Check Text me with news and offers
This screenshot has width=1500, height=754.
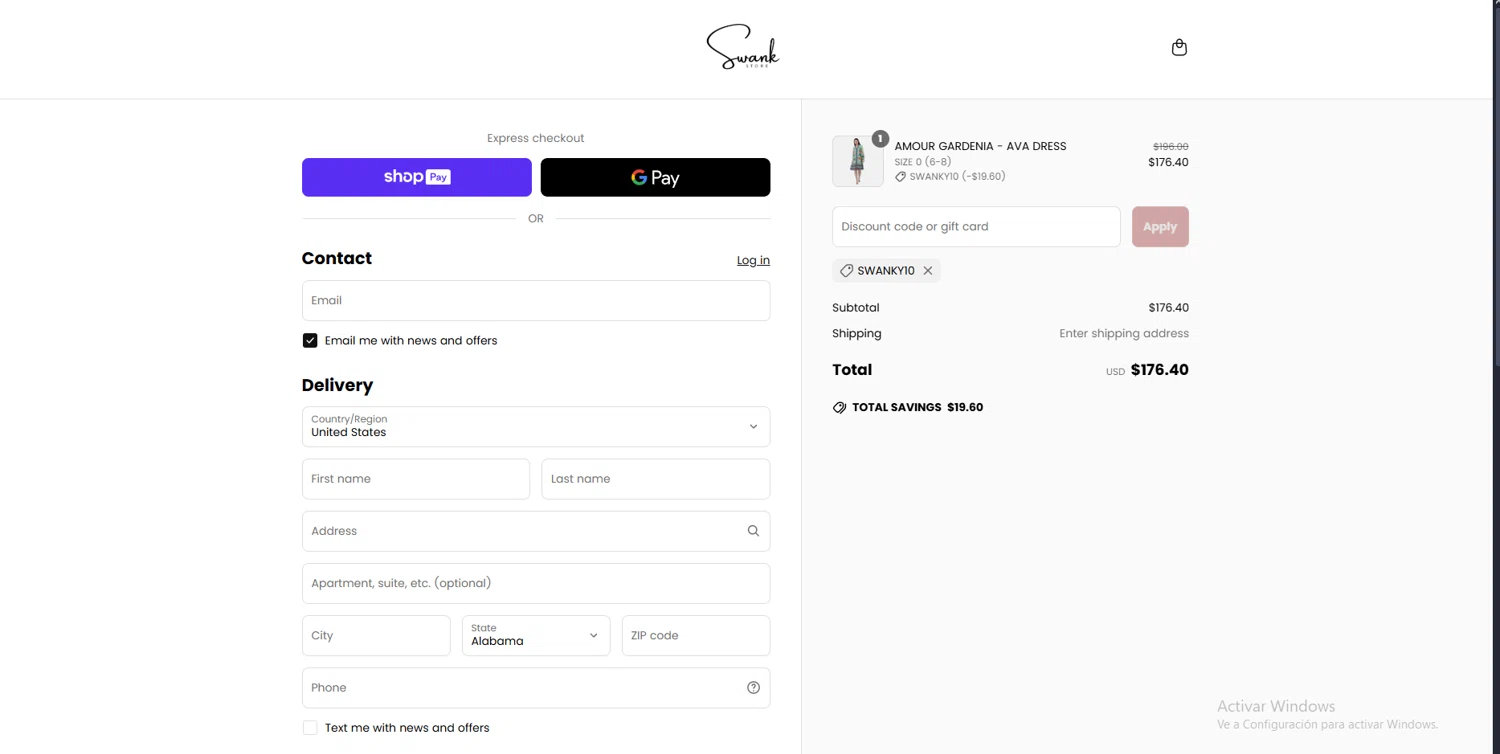(310, 728)
